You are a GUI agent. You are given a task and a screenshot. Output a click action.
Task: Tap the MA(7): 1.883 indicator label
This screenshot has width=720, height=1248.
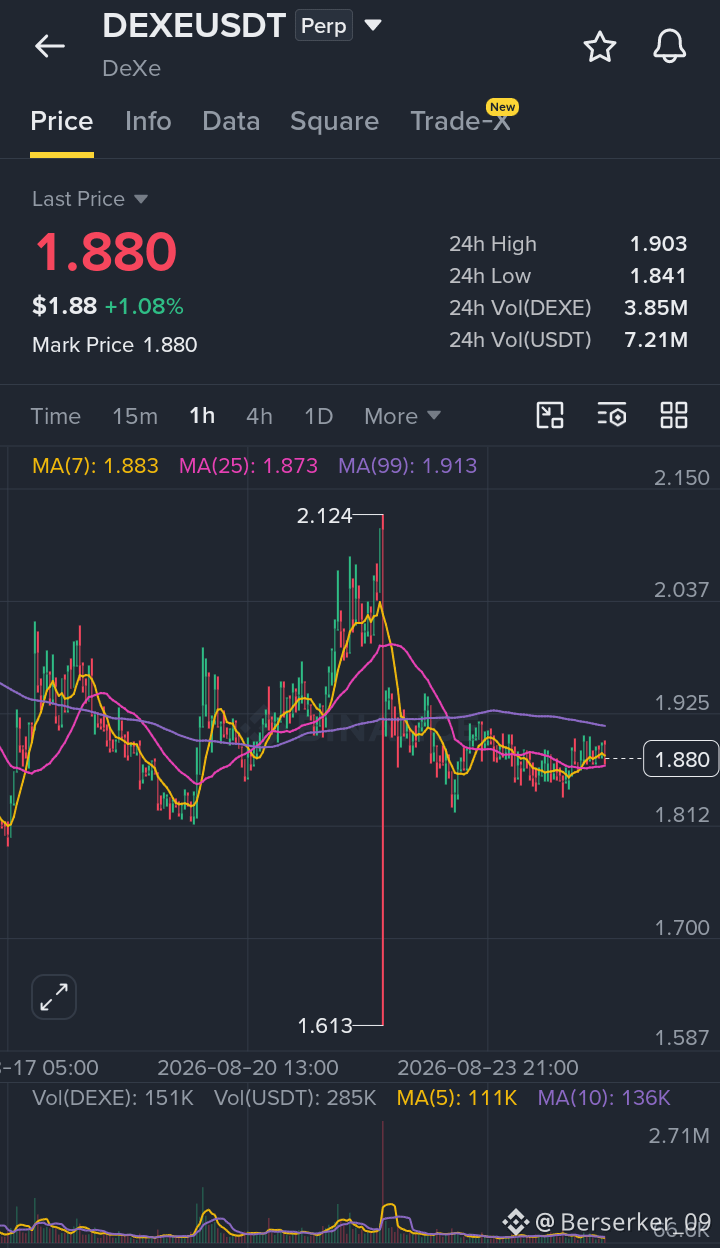coord(95,465)
